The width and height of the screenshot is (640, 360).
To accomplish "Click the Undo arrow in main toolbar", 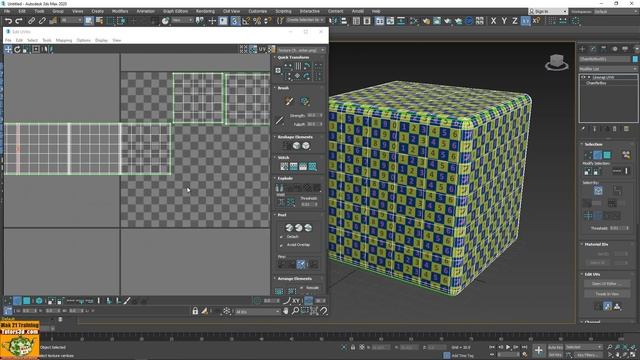I will pyautogui.click(x=8, y=21).
